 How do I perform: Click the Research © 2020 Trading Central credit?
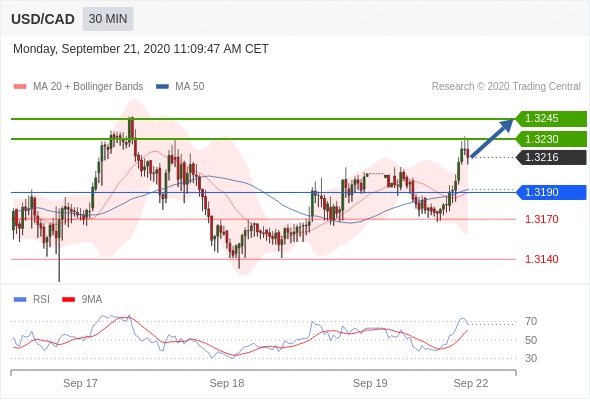[x=506, y=87]
